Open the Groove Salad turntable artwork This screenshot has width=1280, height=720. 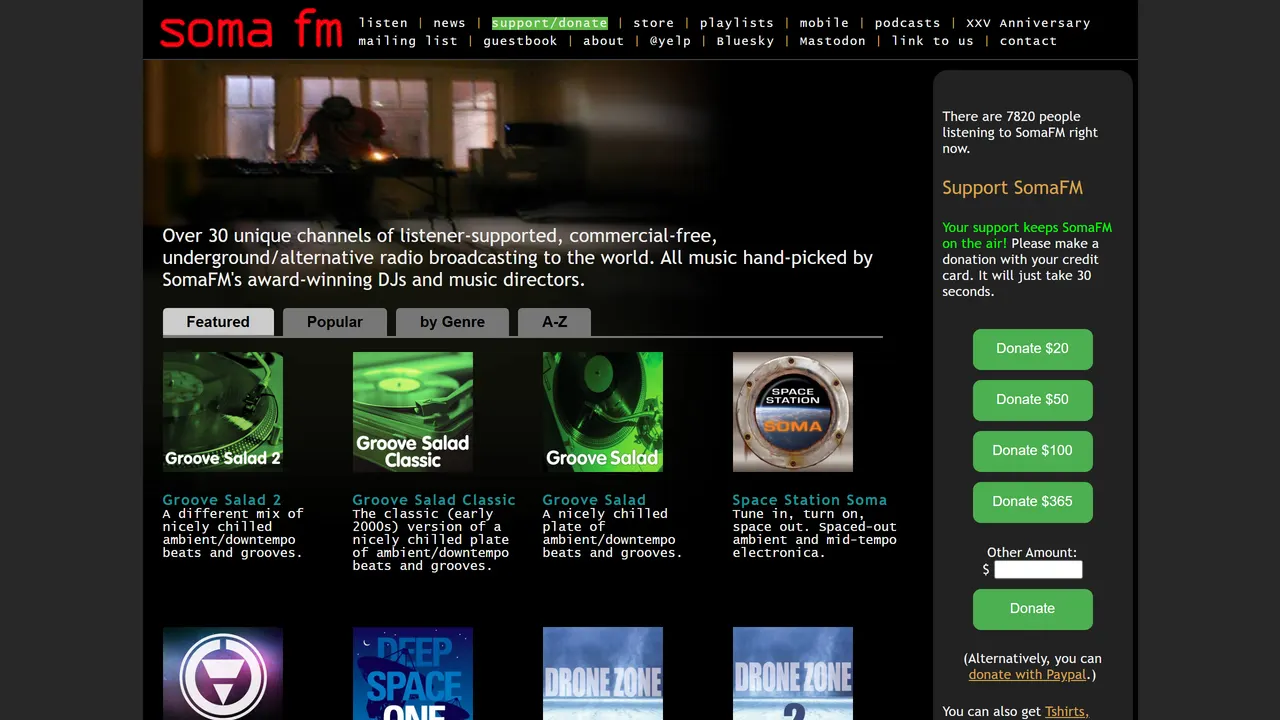click(x=603, y=412)
